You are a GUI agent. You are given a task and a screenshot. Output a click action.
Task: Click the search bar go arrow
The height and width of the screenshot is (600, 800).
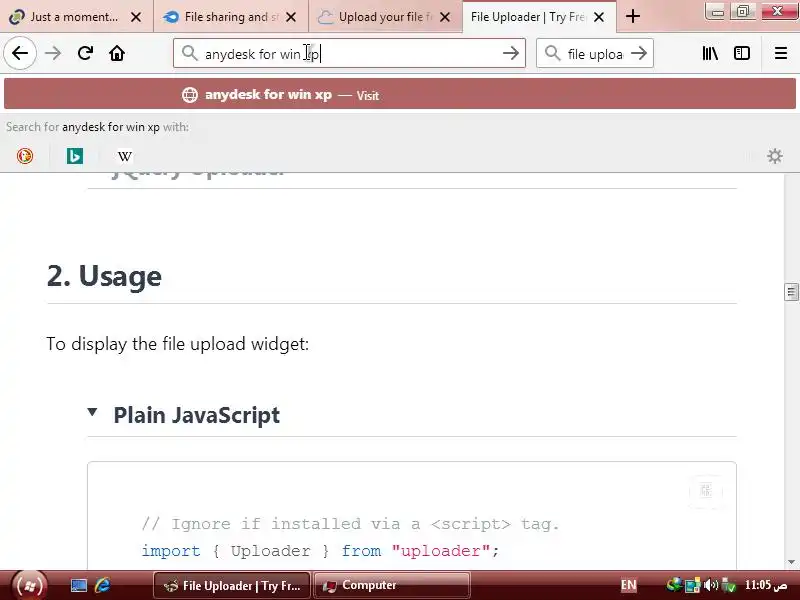tap(639, 53)
